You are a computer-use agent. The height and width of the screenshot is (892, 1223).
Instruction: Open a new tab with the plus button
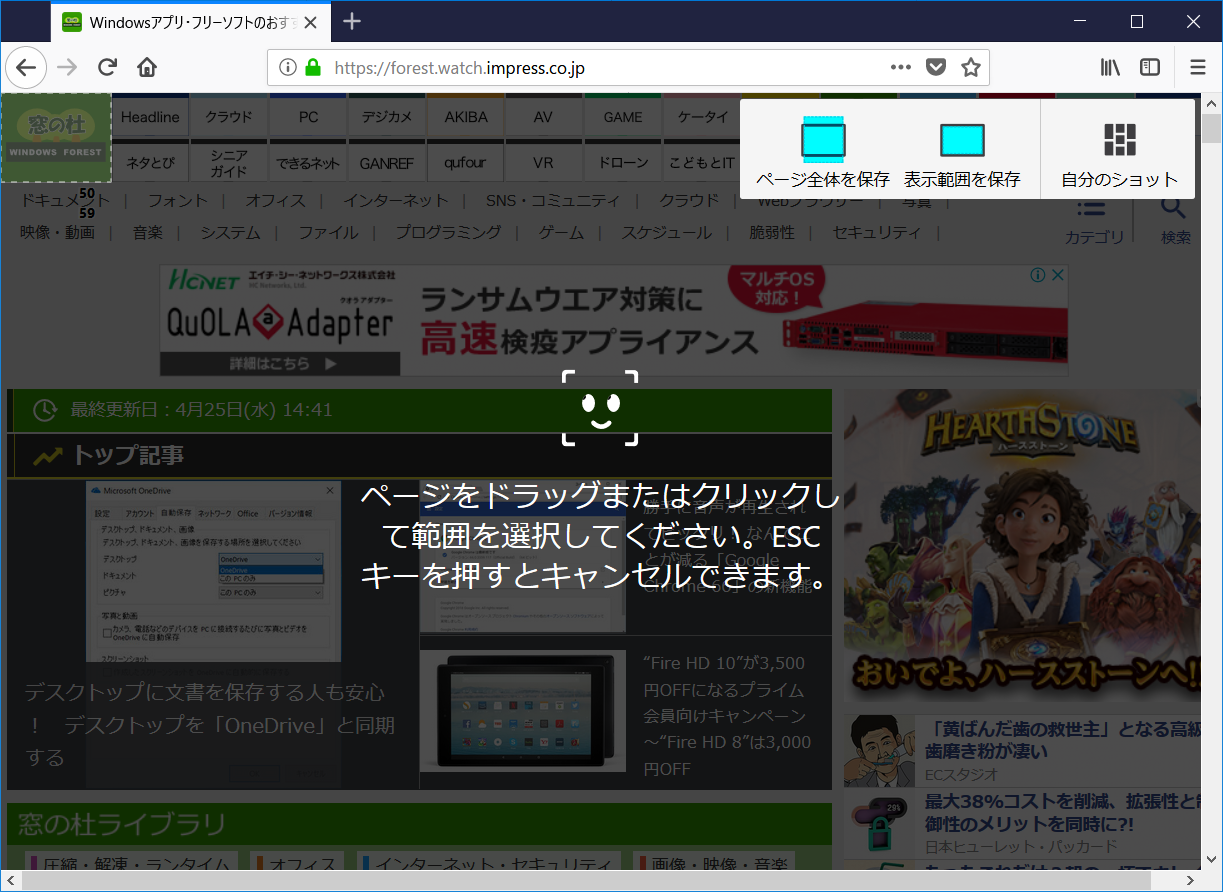(350, 22)
